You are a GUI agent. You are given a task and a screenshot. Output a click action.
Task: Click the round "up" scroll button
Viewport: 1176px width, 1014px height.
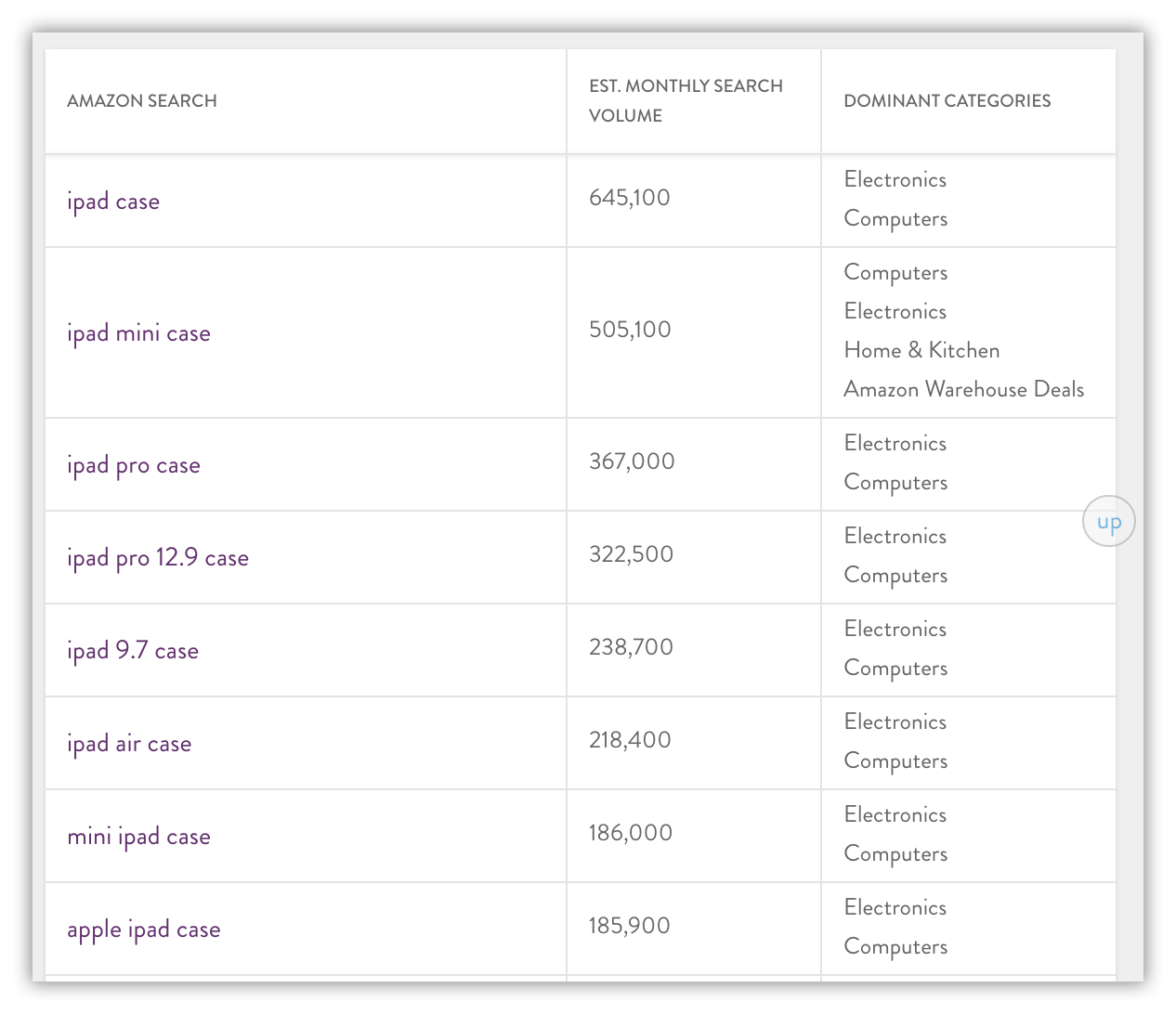coord(1108,522)
